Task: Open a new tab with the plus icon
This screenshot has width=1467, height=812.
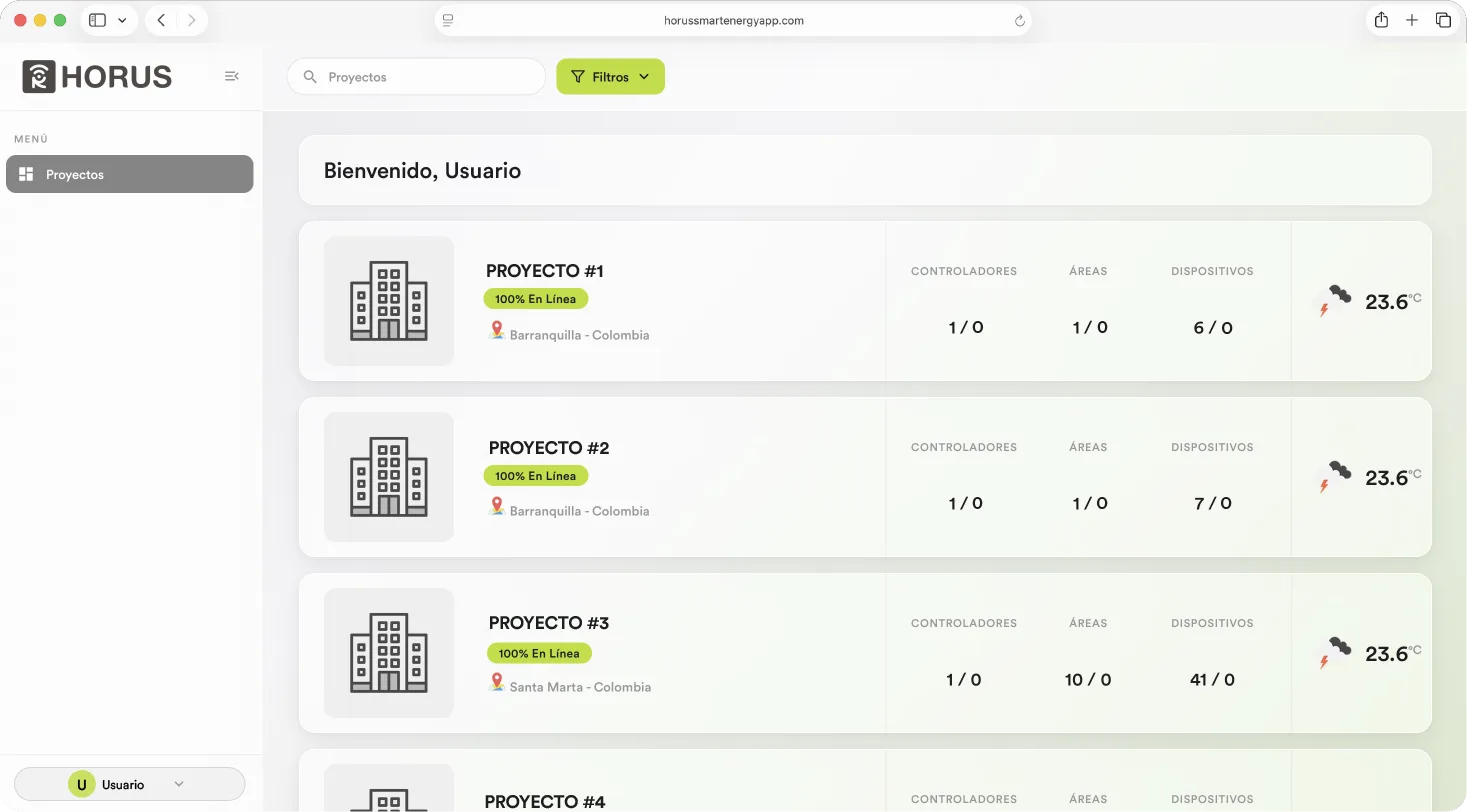Action: tap(1412, 20)
